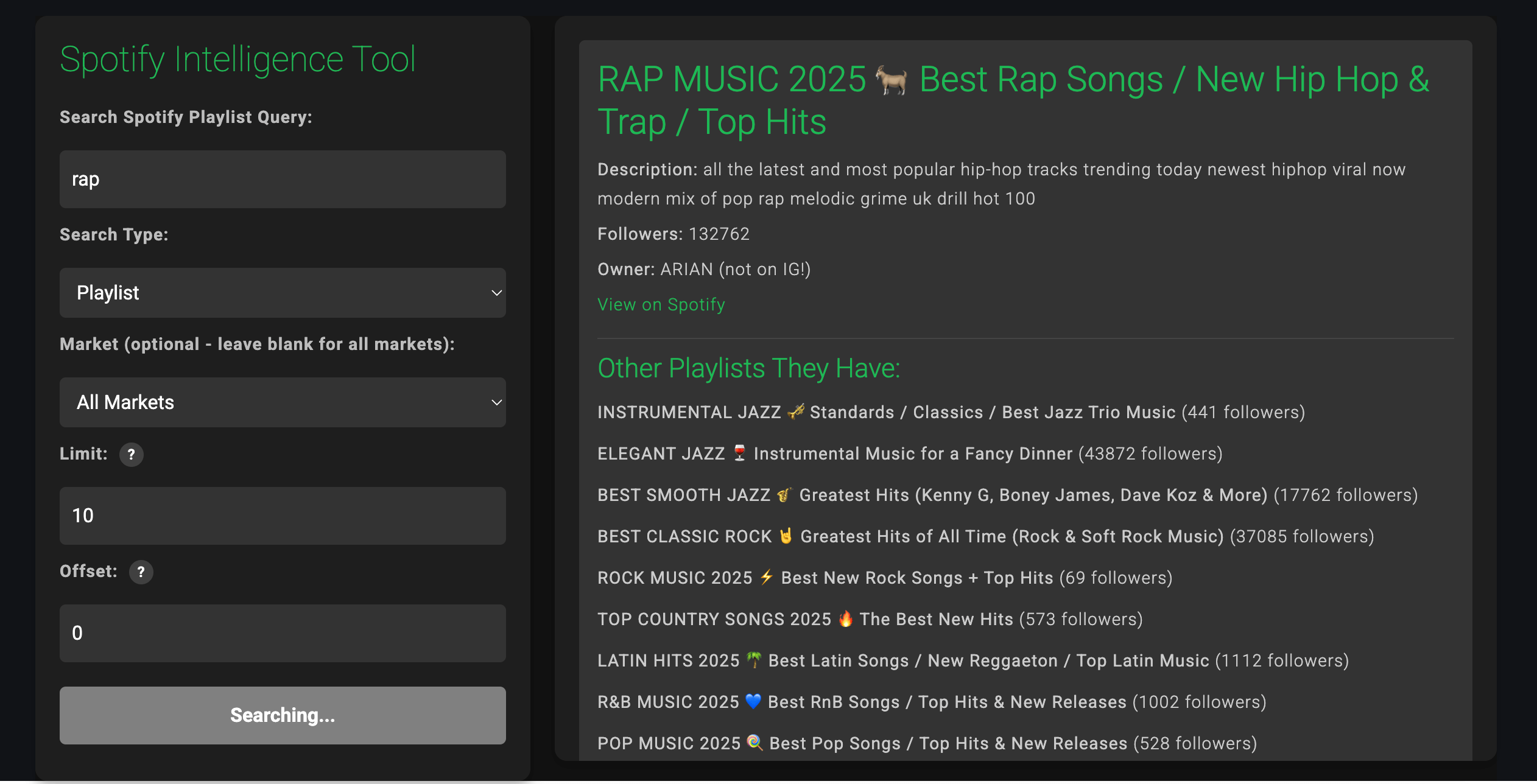The height and width of the screenshot is (784, 1537).
Task: Click the Offset field showing 0
Action: point(282,634)
